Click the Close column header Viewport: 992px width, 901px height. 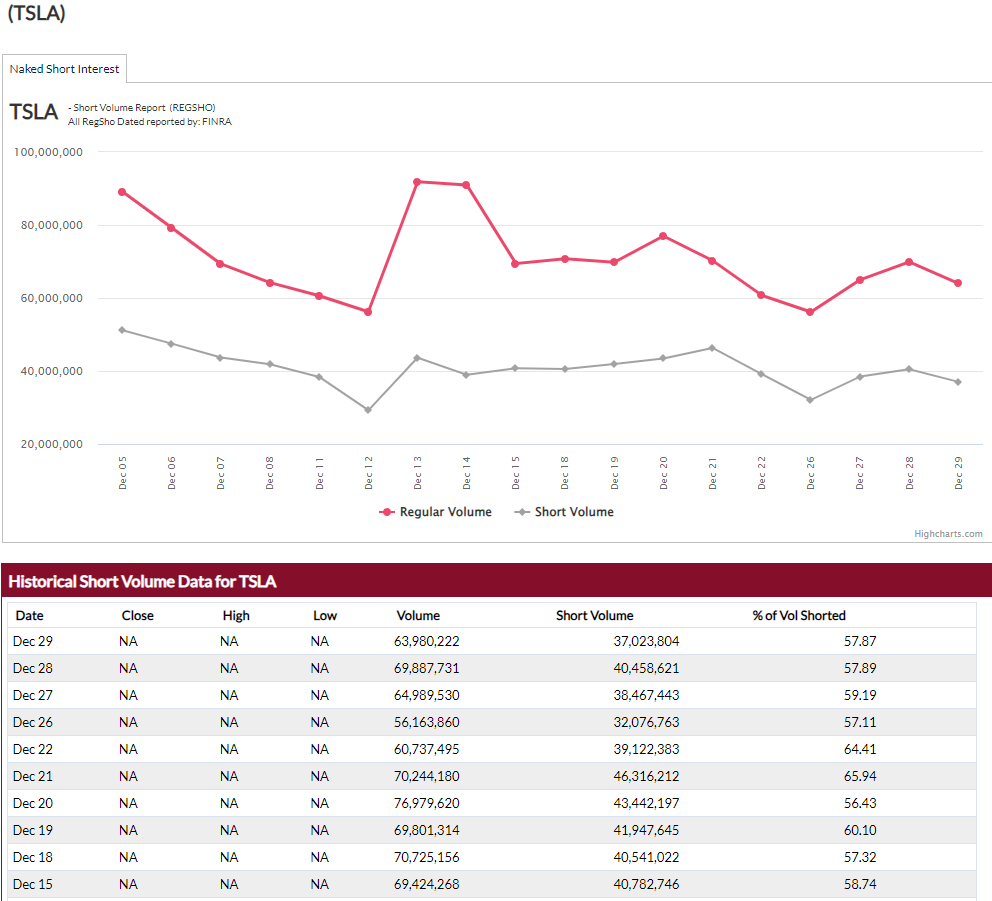(x=138, y=616)
